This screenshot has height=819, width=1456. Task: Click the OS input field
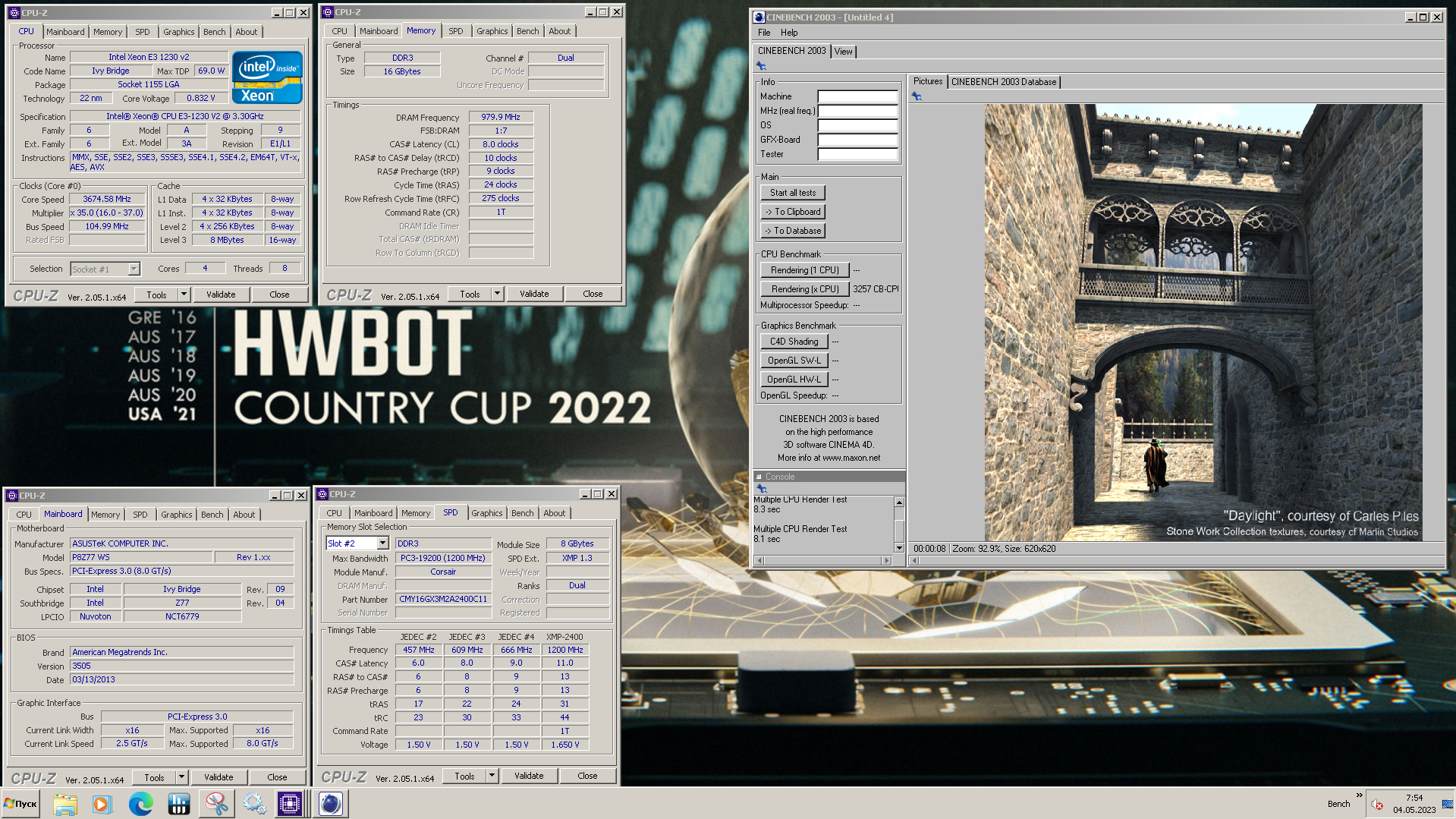click(858, 125)
